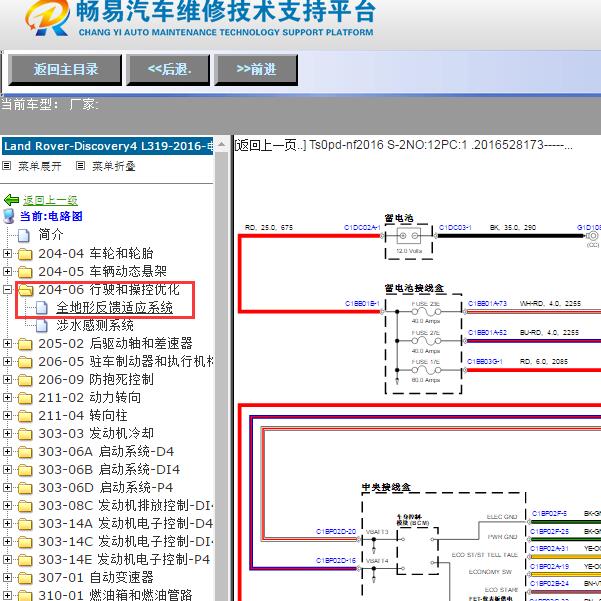Click the 303-06B folder icon

coord(25,470)
